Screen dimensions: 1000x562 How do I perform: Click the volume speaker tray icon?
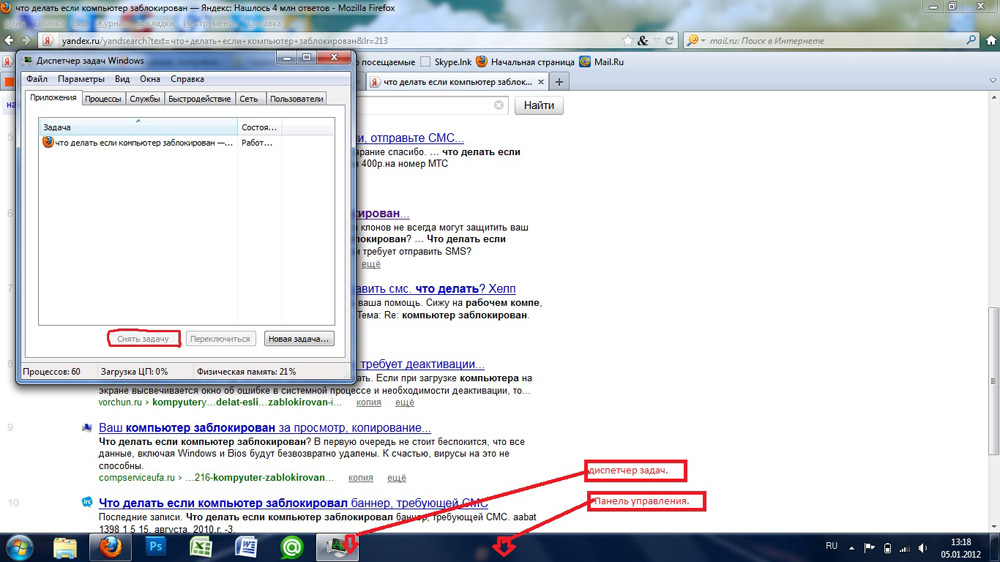tap(922, 548)
